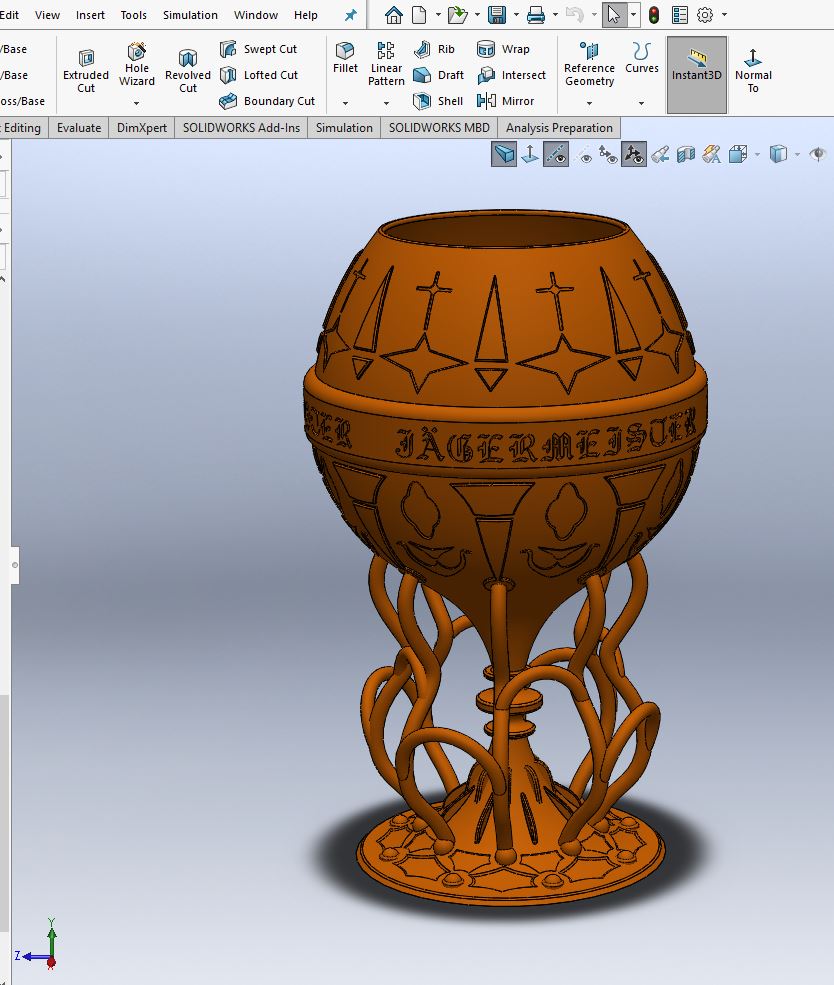Image resolution: width=834 pixels, height=985 pixels.
Task: Open a file with folder icon
Action: click(x=457, y=14)
